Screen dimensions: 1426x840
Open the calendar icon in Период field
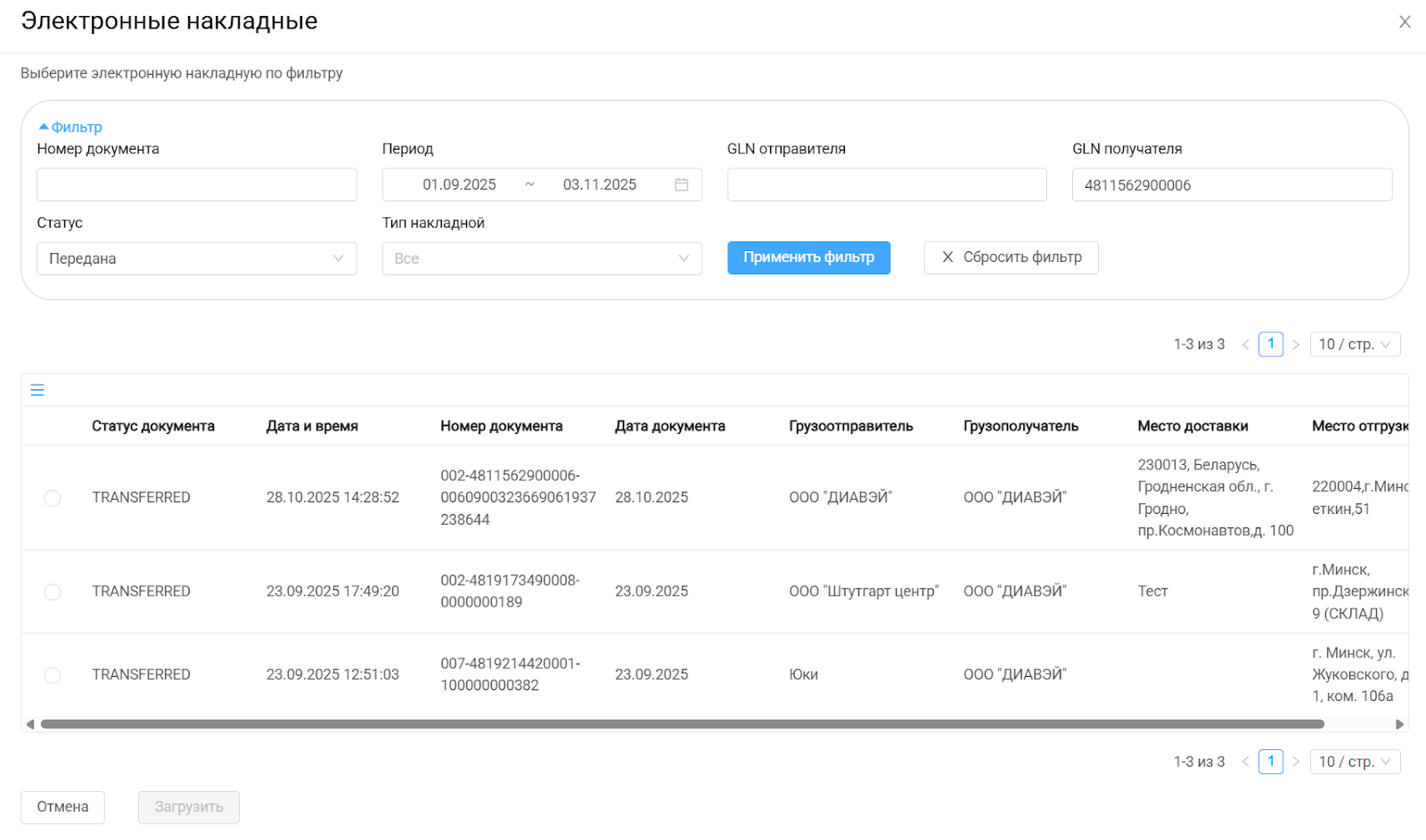coord(681,184)
